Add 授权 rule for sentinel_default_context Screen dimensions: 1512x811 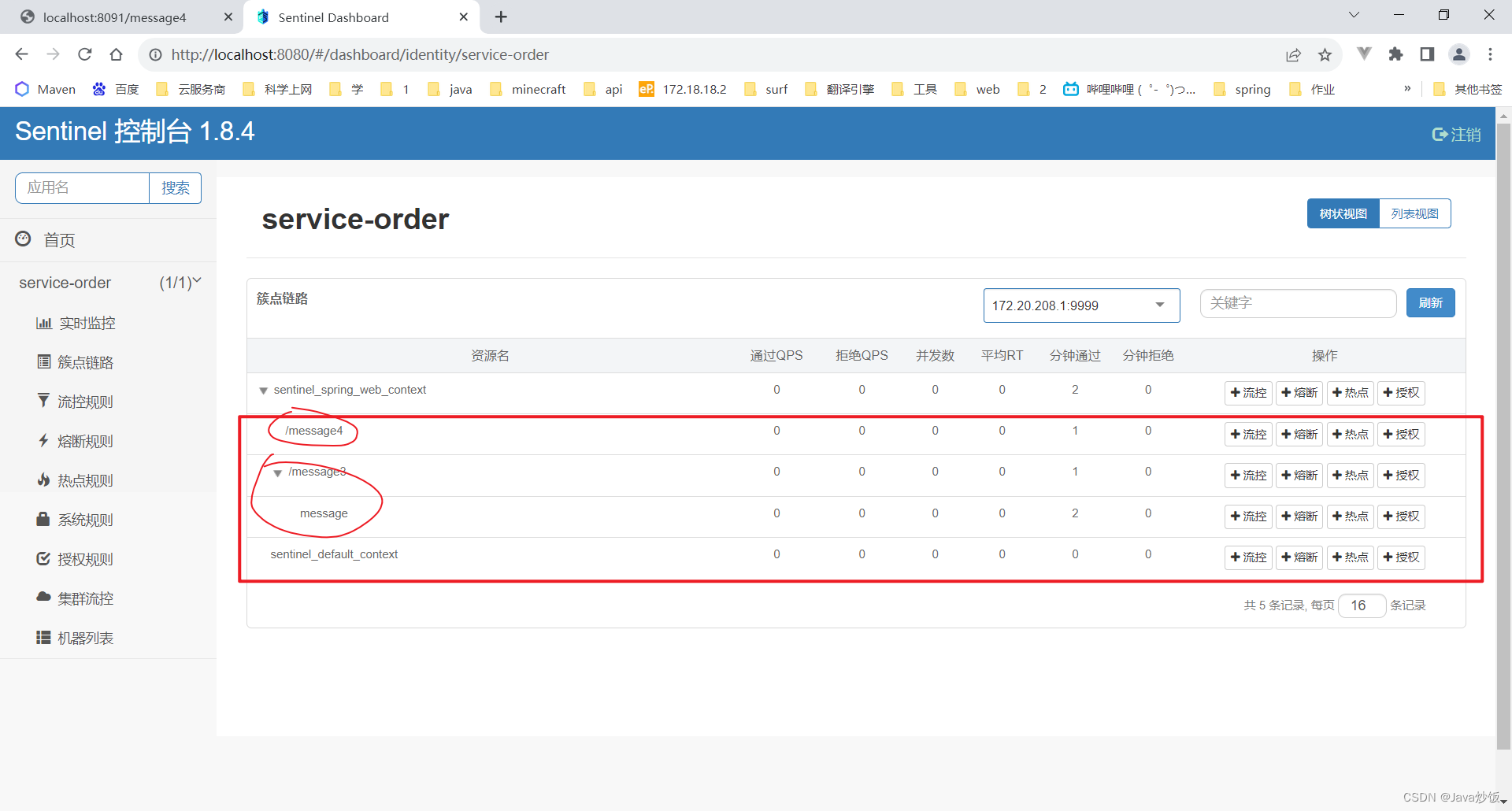pos(1401,557)
